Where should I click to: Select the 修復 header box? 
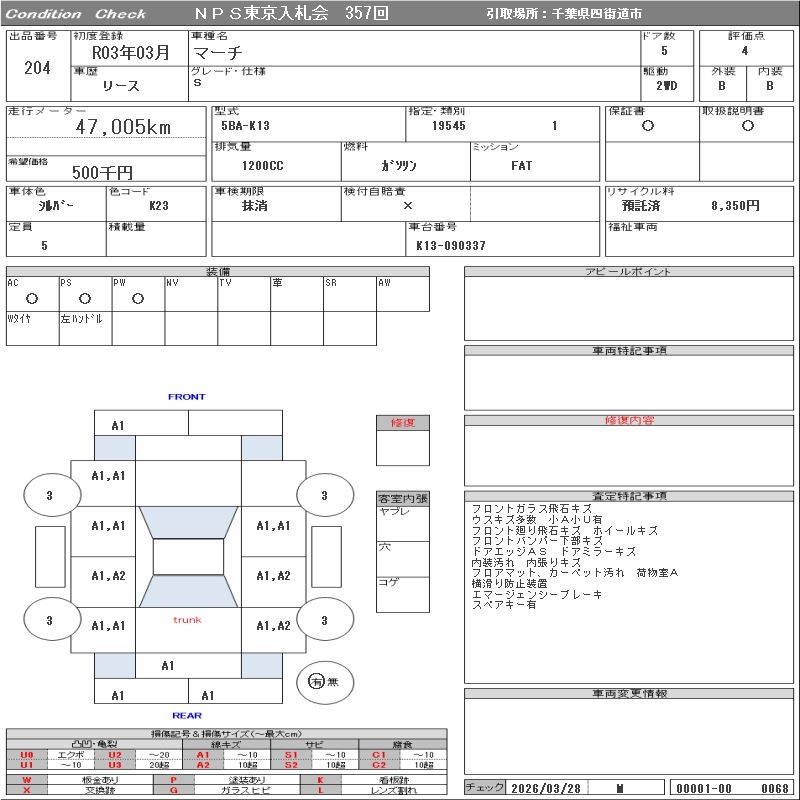click(x=402, y=423)
